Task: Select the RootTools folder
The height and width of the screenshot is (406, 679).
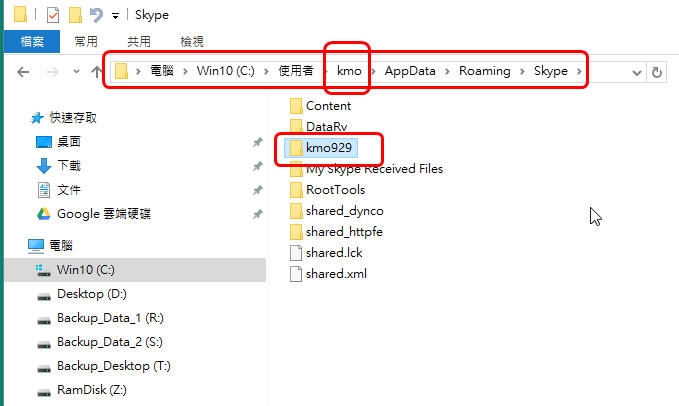Action: [x=336, y=190]
